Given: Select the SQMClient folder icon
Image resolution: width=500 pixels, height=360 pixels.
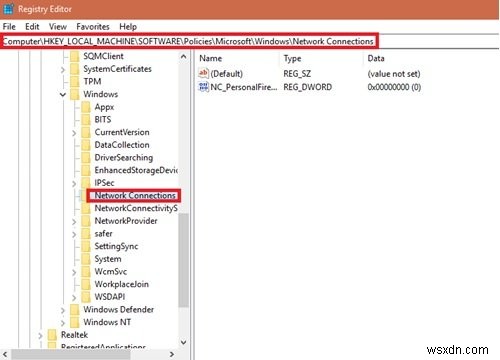Looking at the screenshot, I should point(75,56).
